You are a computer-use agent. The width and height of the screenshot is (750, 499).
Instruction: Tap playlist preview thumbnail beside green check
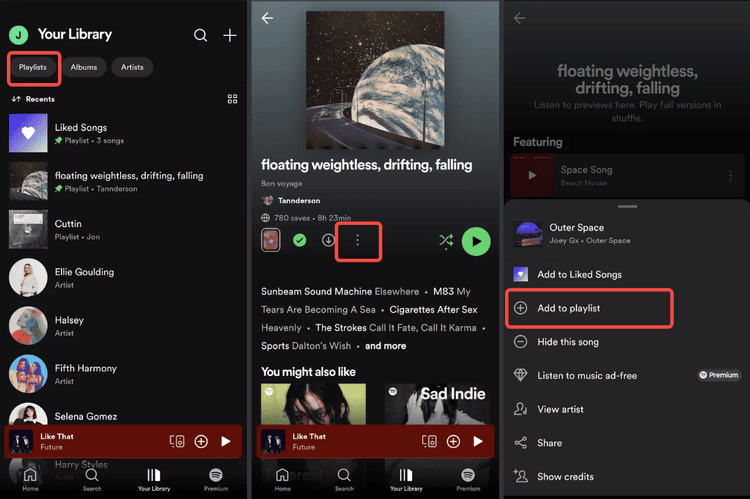click(x=271, y=240)
